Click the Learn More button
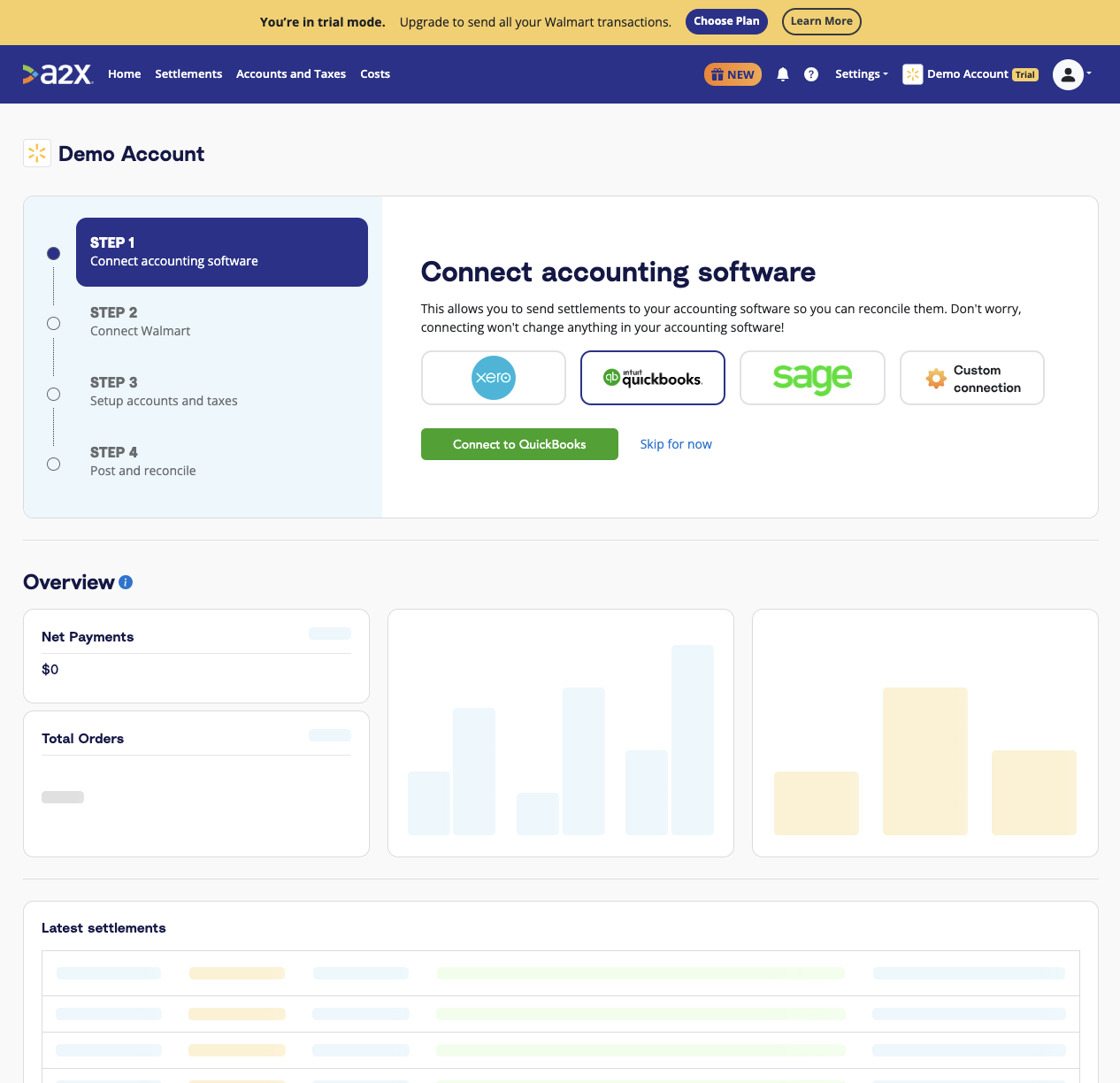Image resolution: width=1120 pixels, height=1083 pixels. coord(822,21)
